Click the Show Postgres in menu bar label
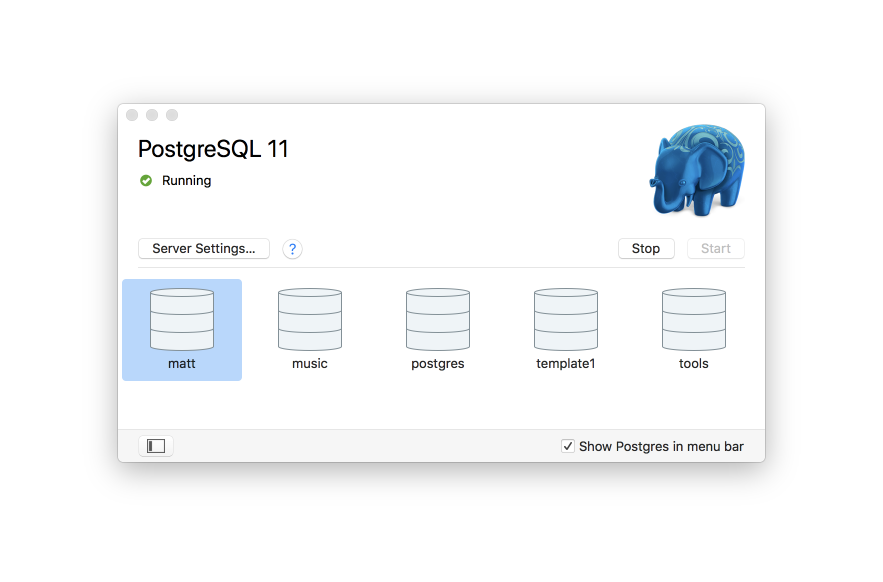883x582 pixels. [x=661, y=446]
